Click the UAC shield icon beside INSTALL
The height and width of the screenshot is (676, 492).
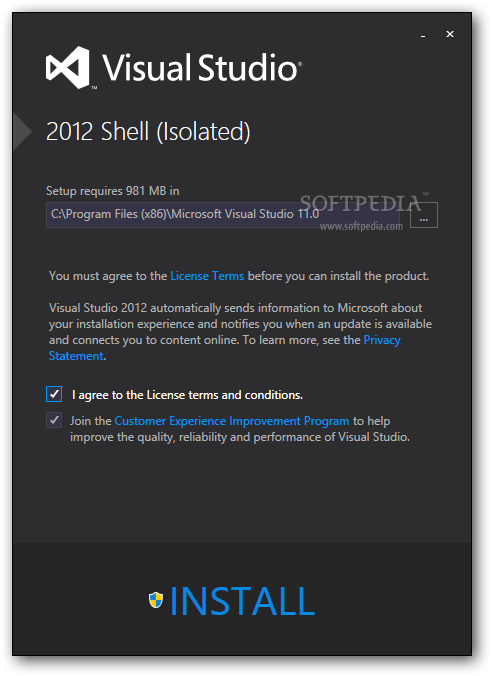(156, 600)
